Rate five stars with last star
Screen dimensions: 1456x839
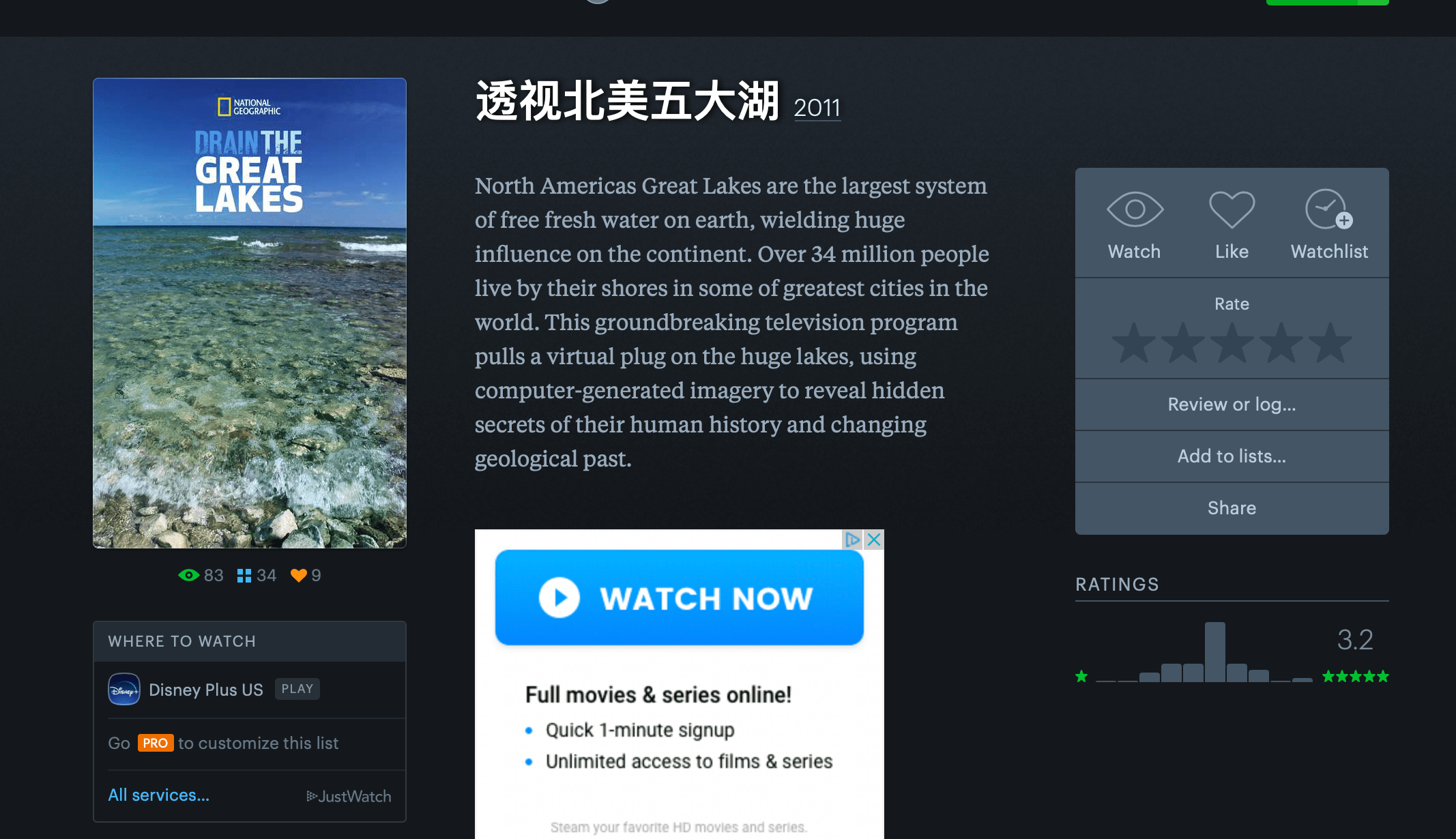[1330, 342]
